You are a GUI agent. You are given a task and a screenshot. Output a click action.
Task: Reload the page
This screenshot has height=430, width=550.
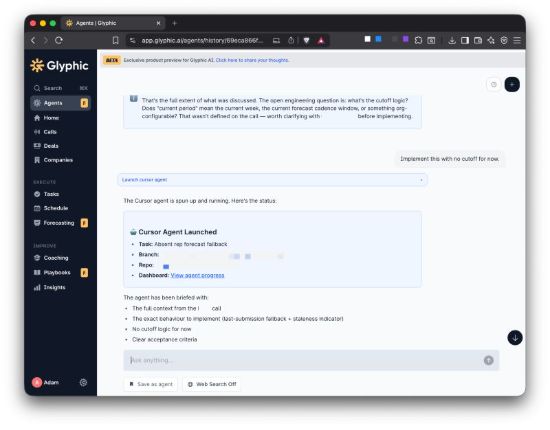(x=59, y=40)
